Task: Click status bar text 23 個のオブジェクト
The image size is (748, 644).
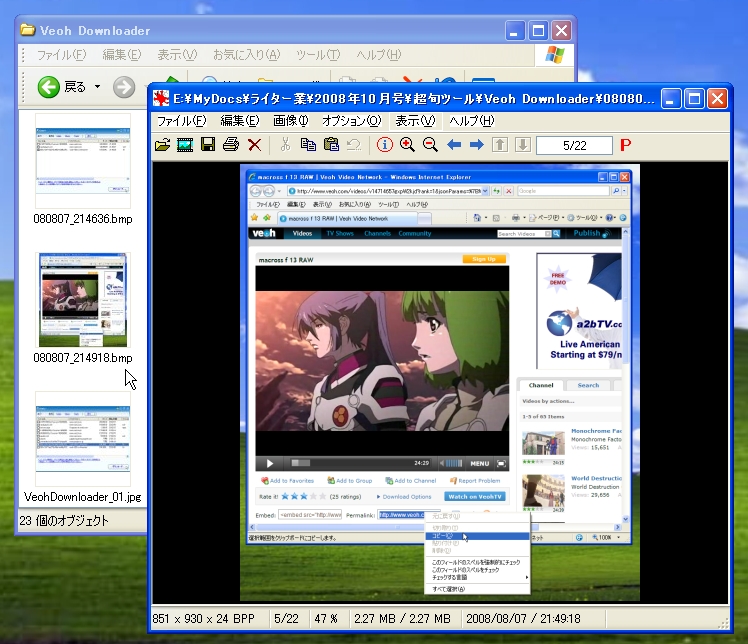Action: pyautogui.click(x=64, y=520)
